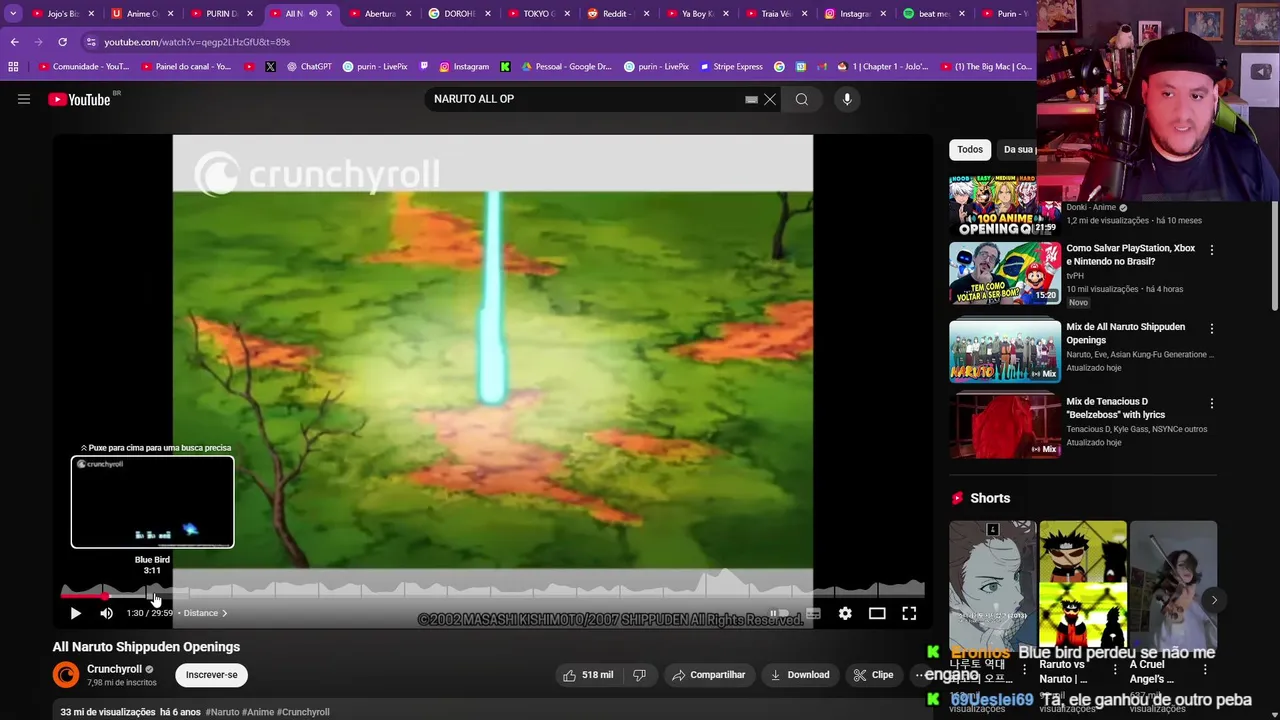Open the Stripe Express bookmark
The width and height of the screenshot is (1280, 720).
pos(731,67)
